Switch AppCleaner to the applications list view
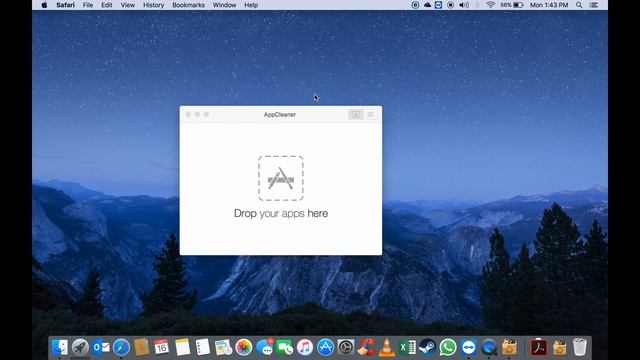Screen dimensions: 640x360 [370, 115]
